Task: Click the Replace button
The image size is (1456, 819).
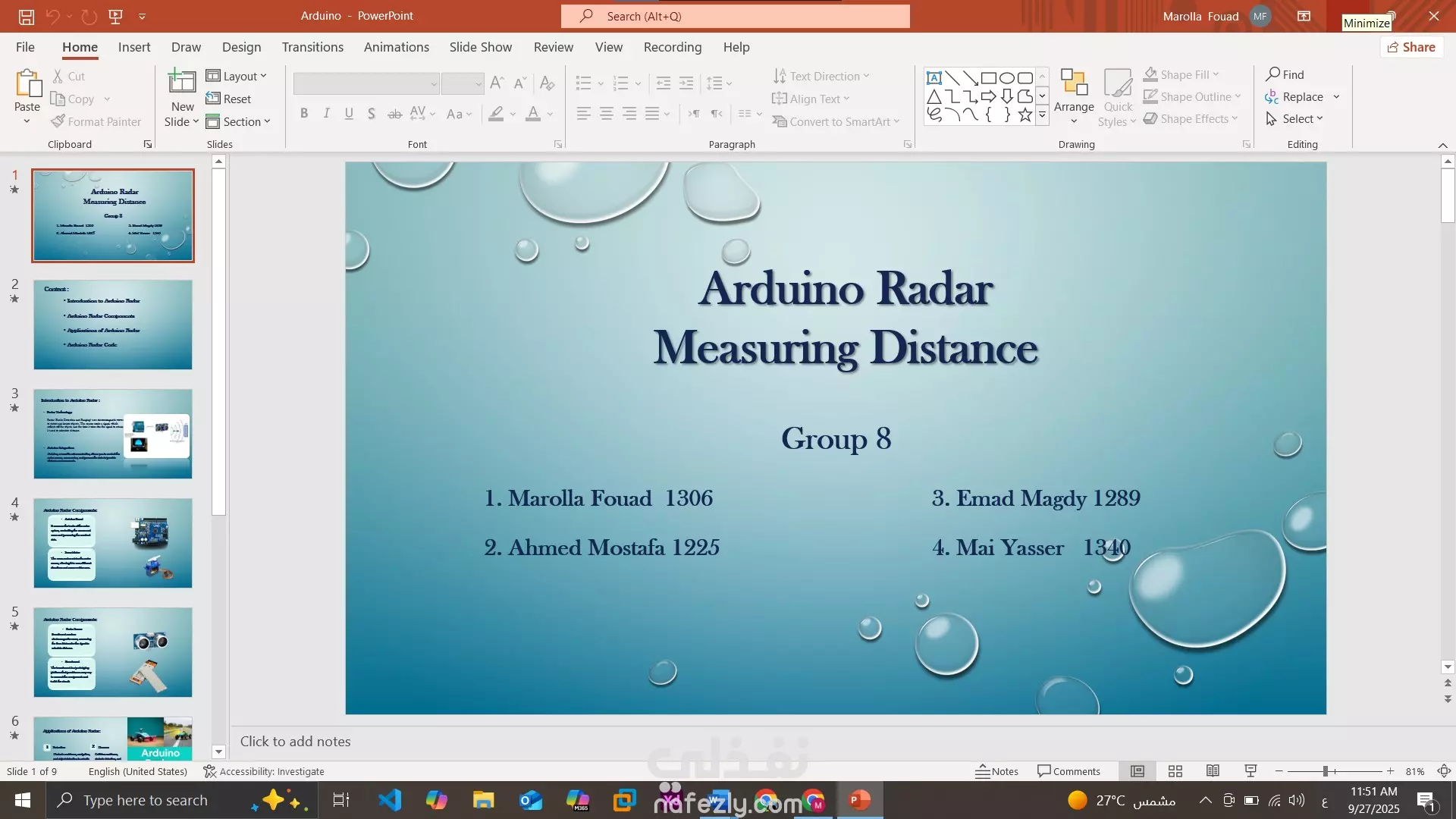Action: [x=1294, y=97]
